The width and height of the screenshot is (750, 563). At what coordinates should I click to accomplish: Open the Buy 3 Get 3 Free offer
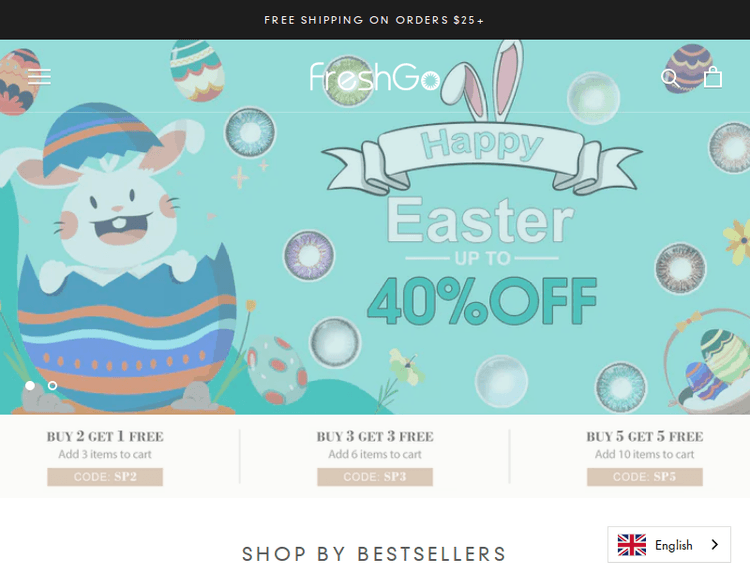375,437
